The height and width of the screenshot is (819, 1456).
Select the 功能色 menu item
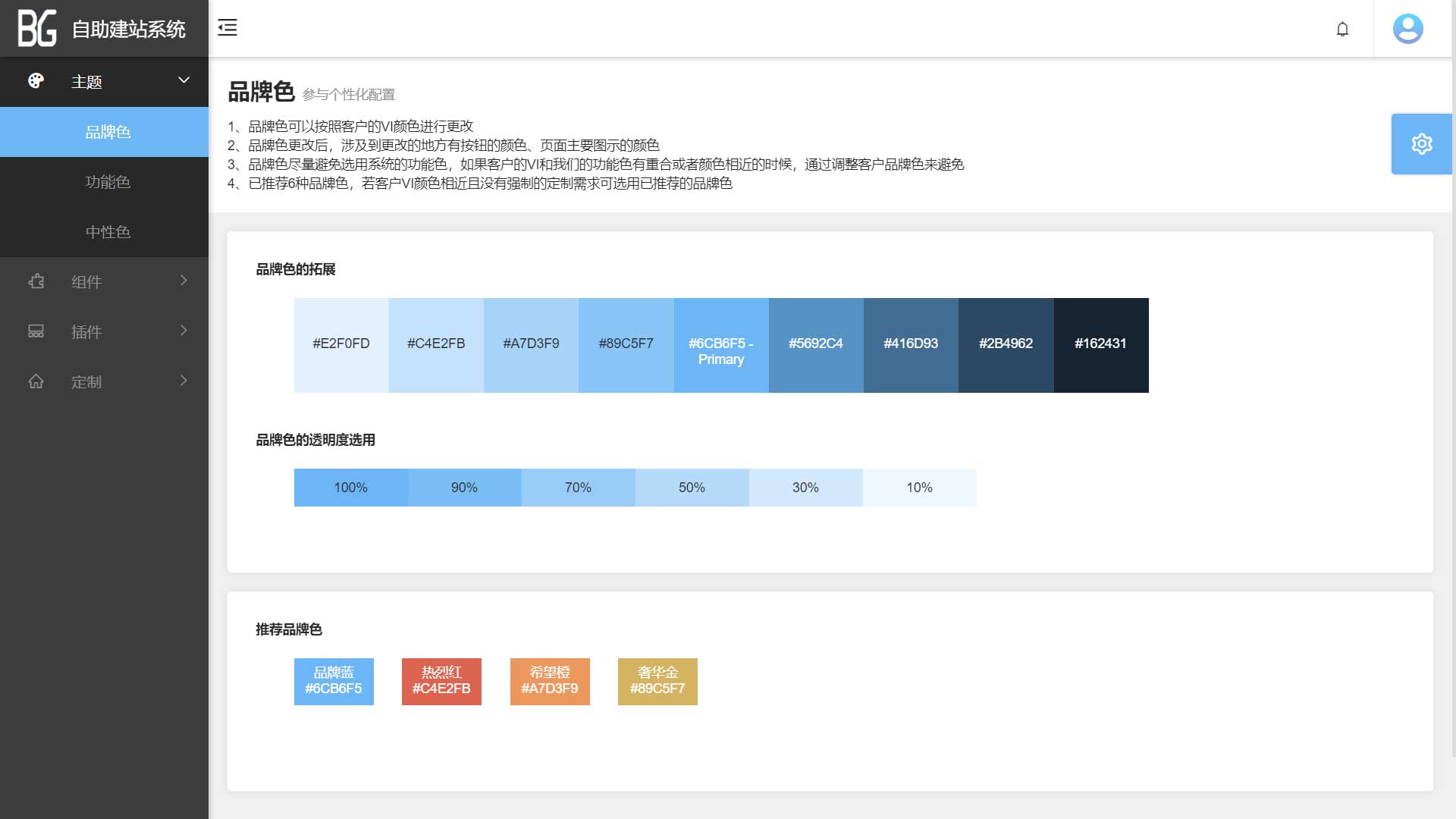click(x=108, y=182)
